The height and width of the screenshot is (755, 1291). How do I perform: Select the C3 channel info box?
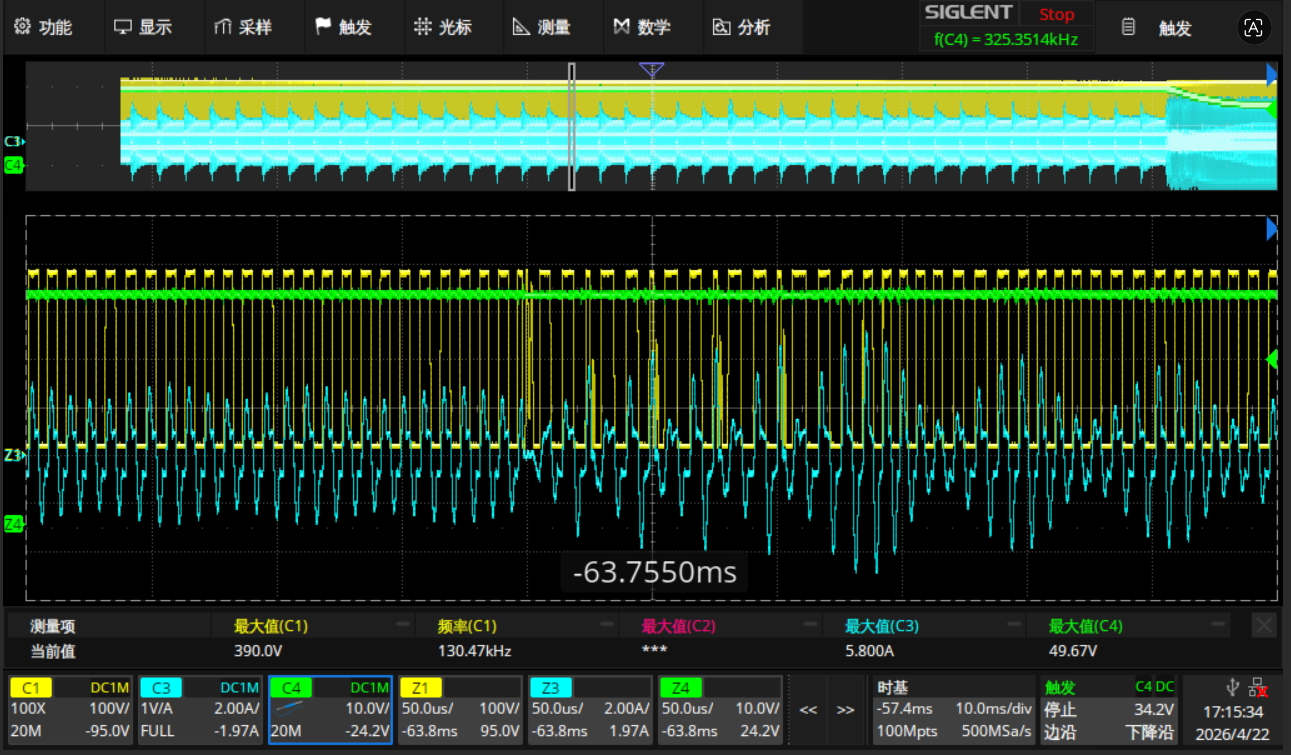point(200,709)
